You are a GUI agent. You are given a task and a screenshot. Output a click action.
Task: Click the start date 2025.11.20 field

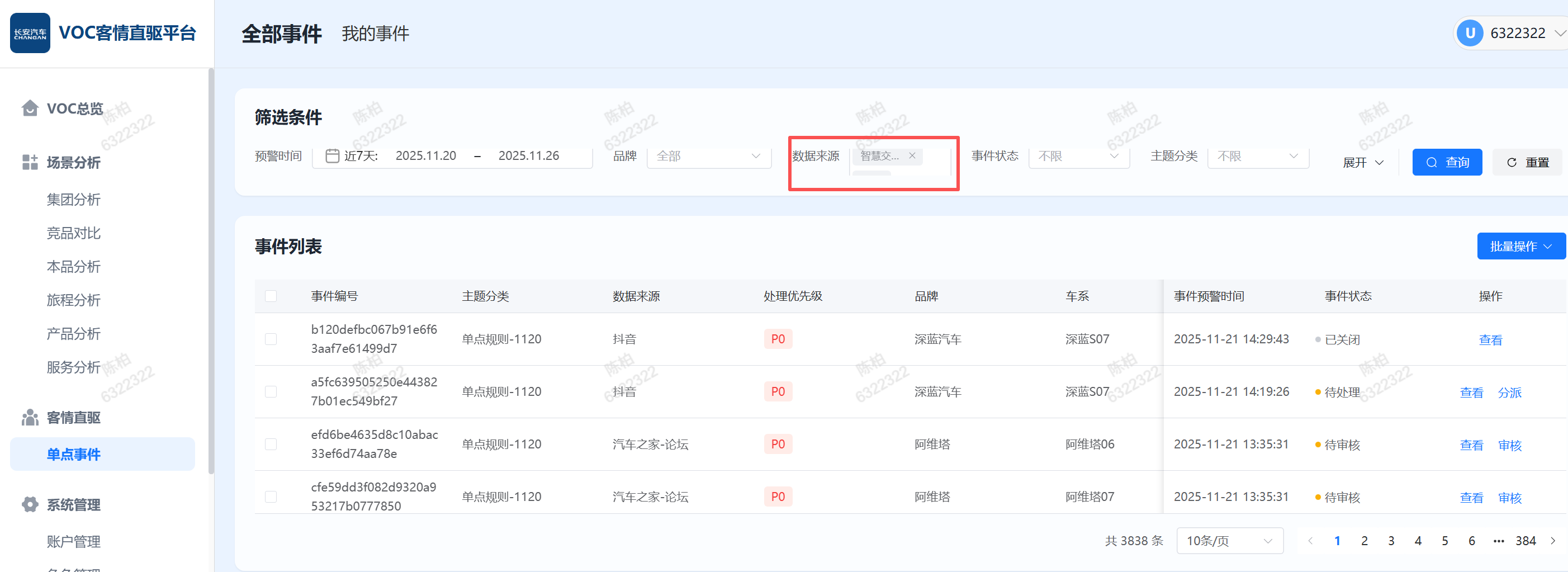click(425, 156)
